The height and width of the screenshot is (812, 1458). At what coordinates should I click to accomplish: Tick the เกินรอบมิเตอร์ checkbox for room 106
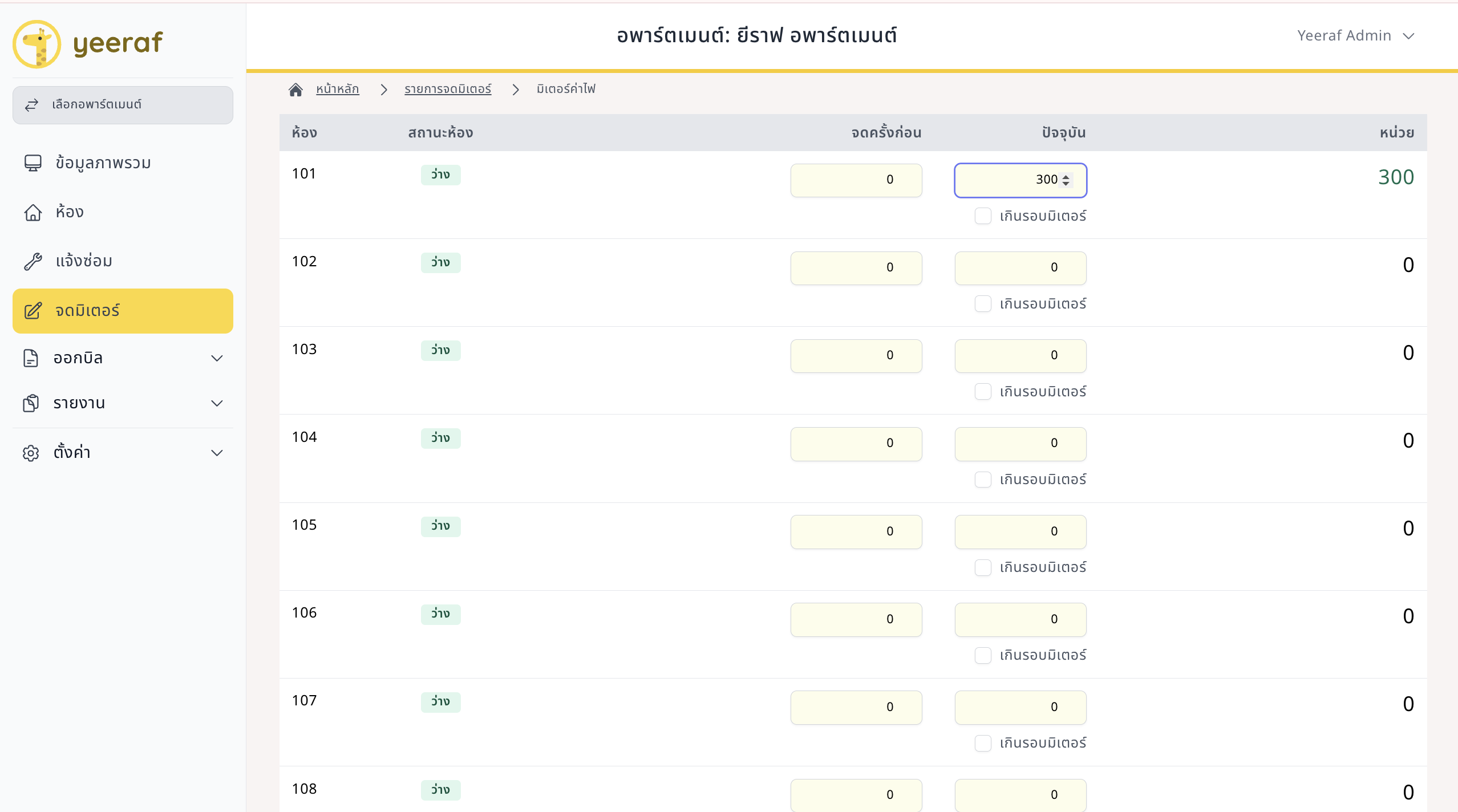(x=983, y=655)
